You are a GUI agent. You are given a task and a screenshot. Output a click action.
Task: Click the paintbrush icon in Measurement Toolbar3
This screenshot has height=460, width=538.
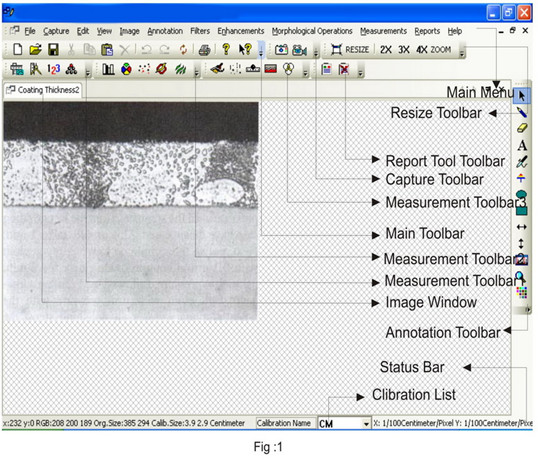(217, 69)
